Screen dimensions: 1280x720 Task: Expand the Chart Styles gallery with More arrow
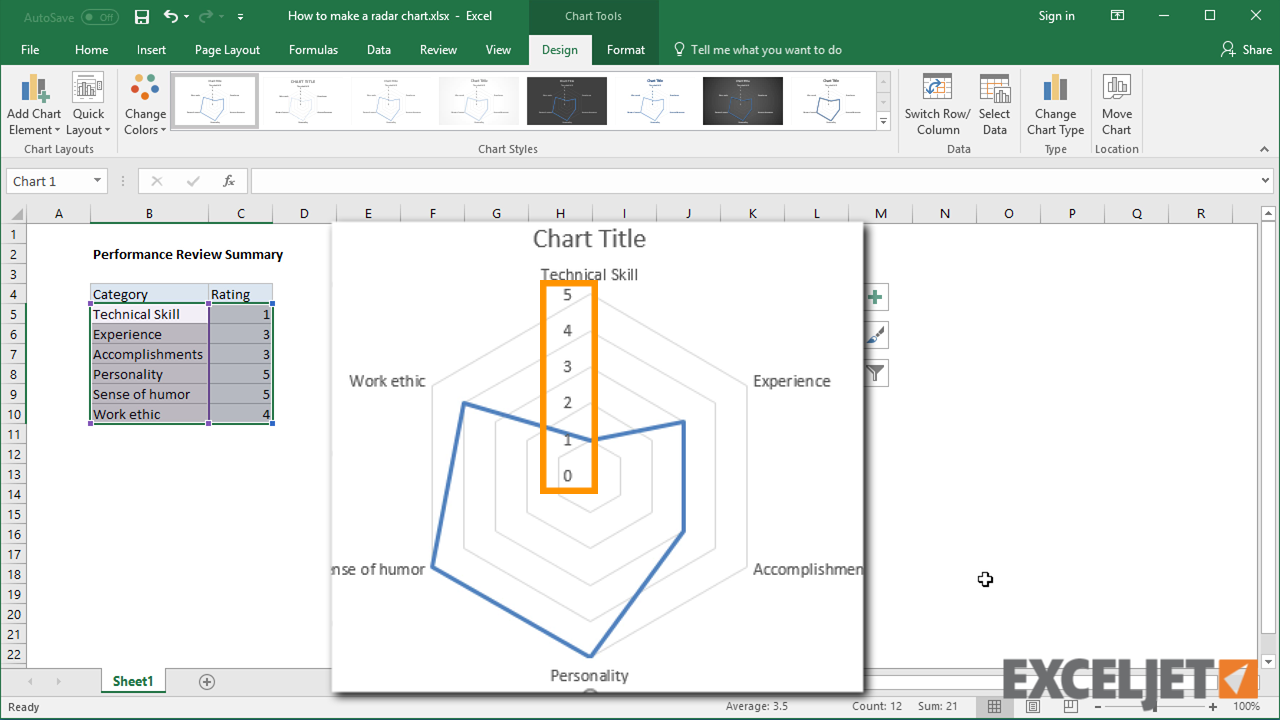click(x=882, y=121)
